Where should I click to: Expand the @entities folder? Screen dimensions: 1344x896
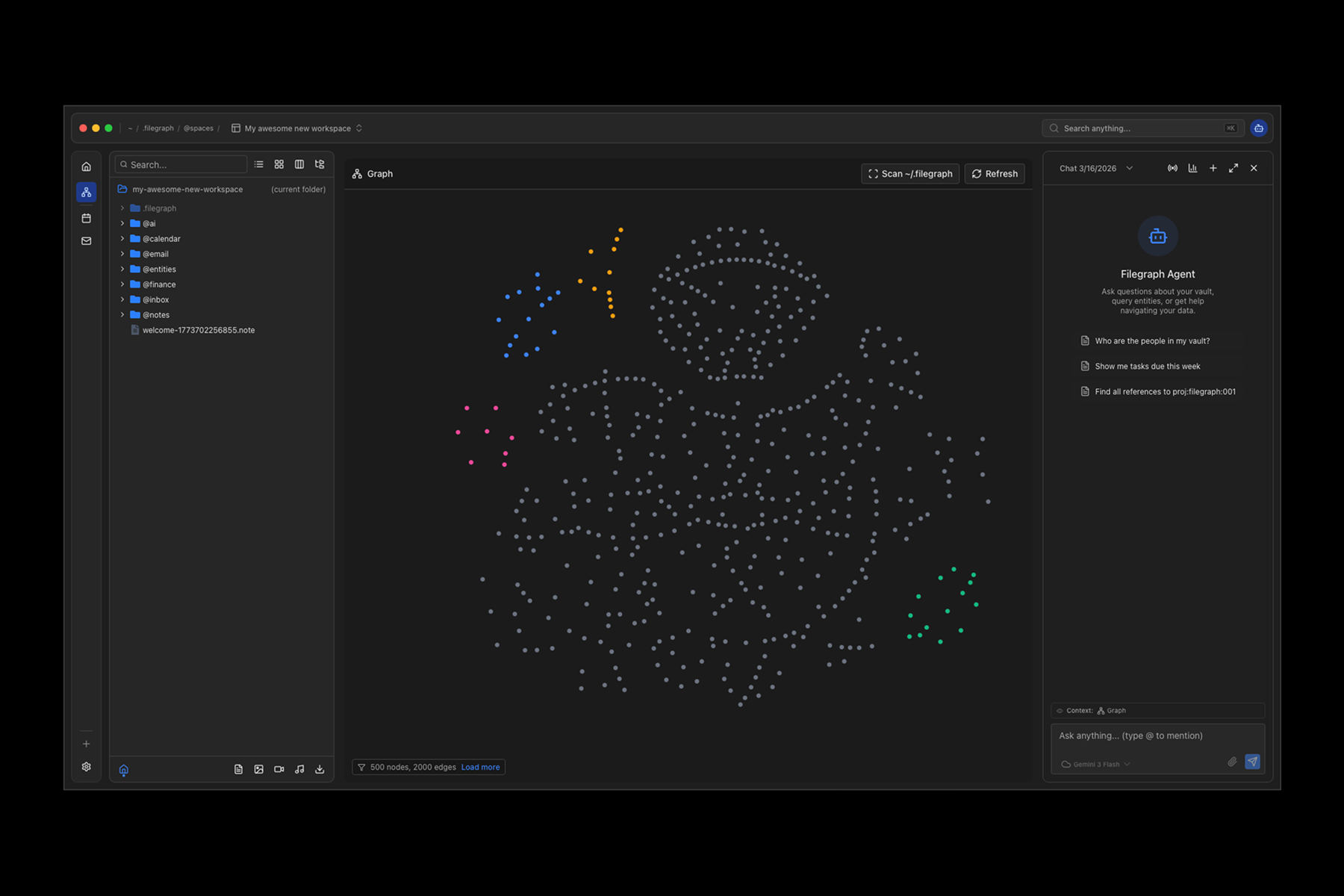[x=122, y=269]
